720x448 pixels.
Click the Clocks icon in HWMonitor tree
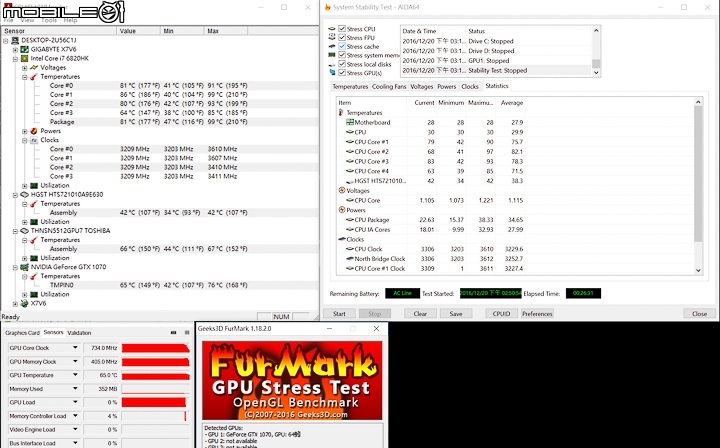tap(34, 140)
